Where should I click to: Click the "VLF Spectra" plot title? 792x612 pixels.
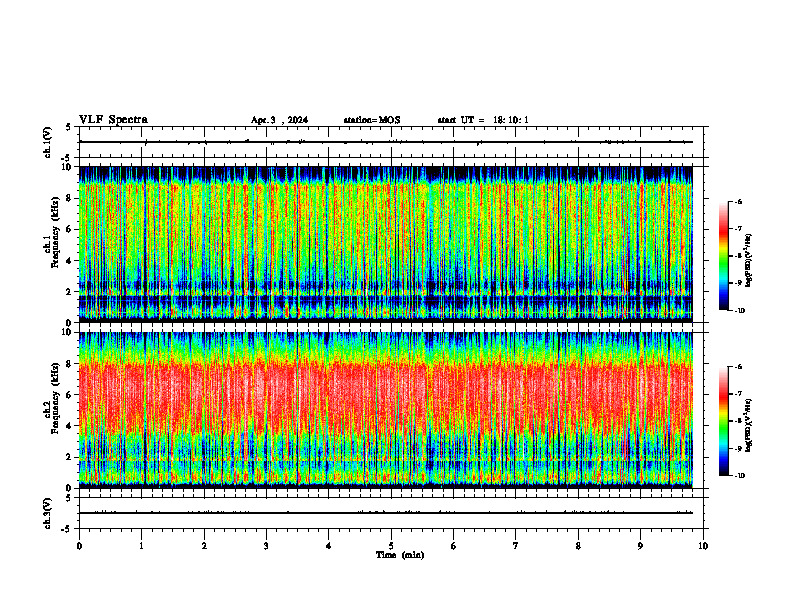pos(113,120)
